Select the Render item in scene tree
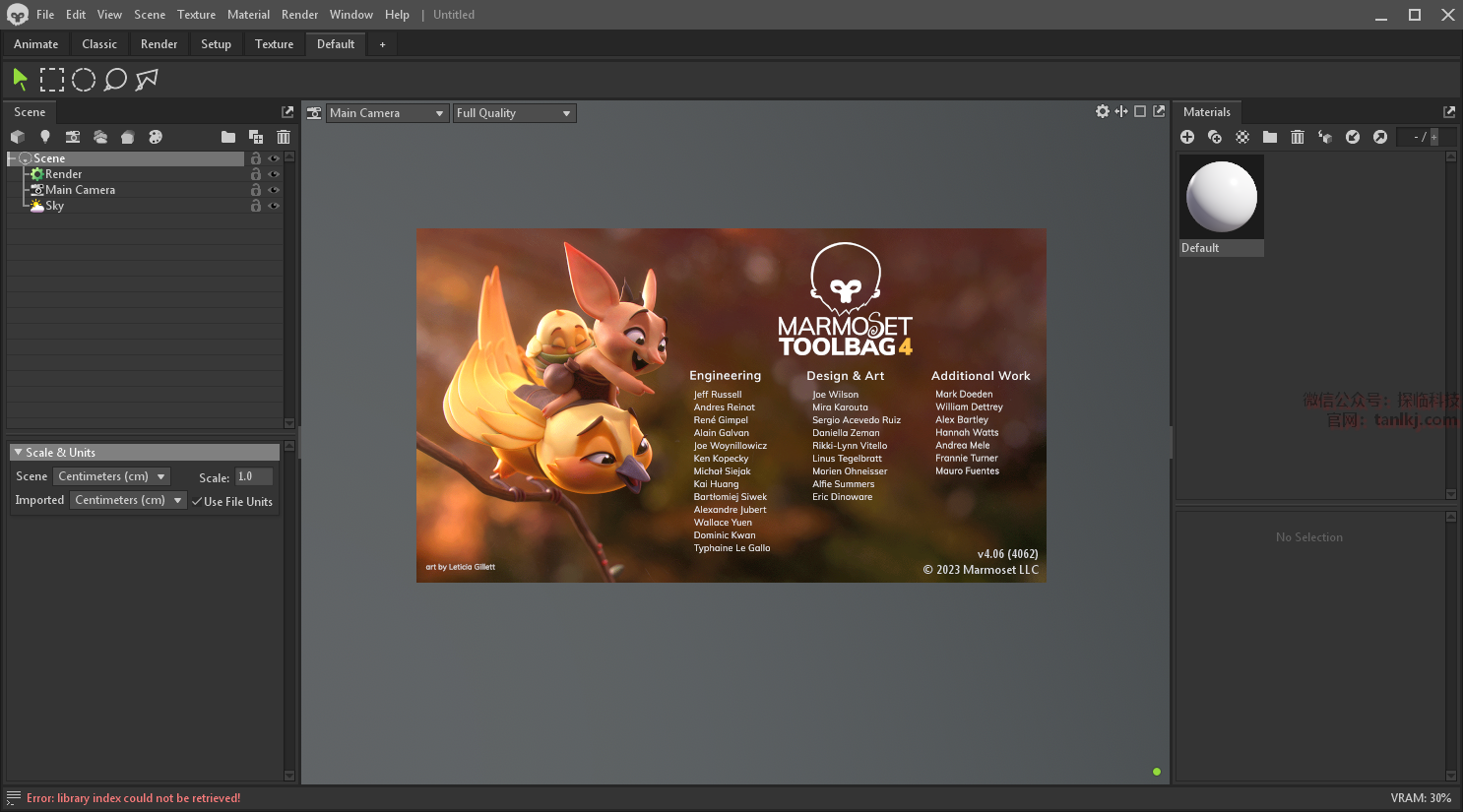Screen dimensions: 1463x812 pos(63,174)
